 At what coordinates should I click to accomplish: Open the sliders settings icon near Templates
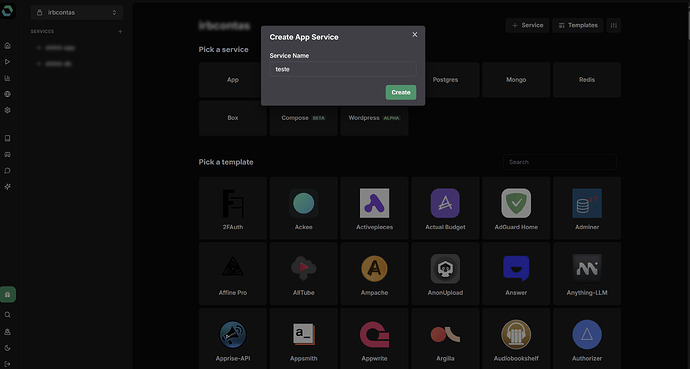click(x=614, y=26)
